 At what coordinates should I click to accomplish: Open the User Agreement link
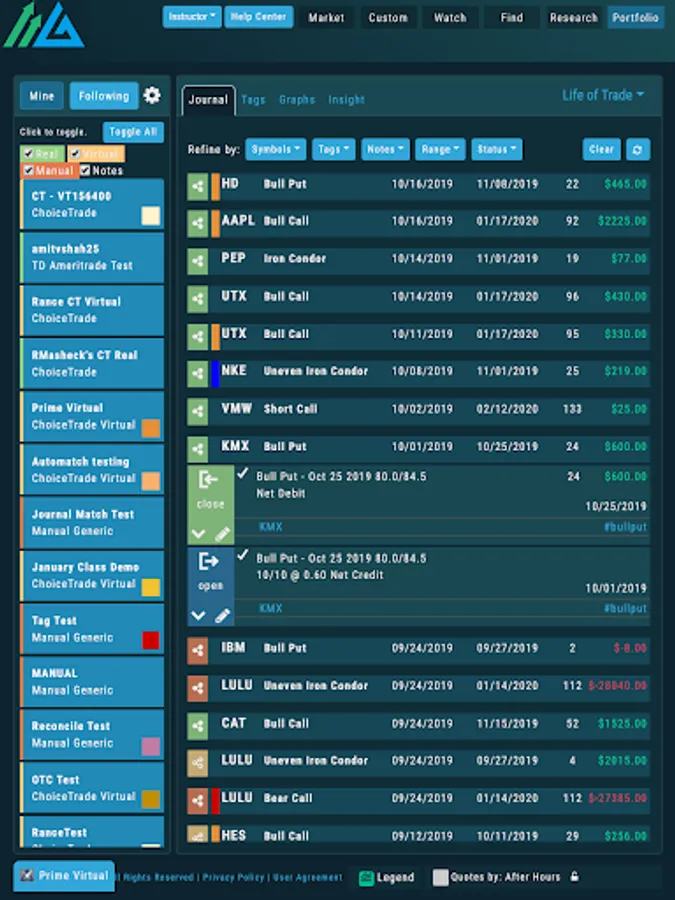coord(307,877)
